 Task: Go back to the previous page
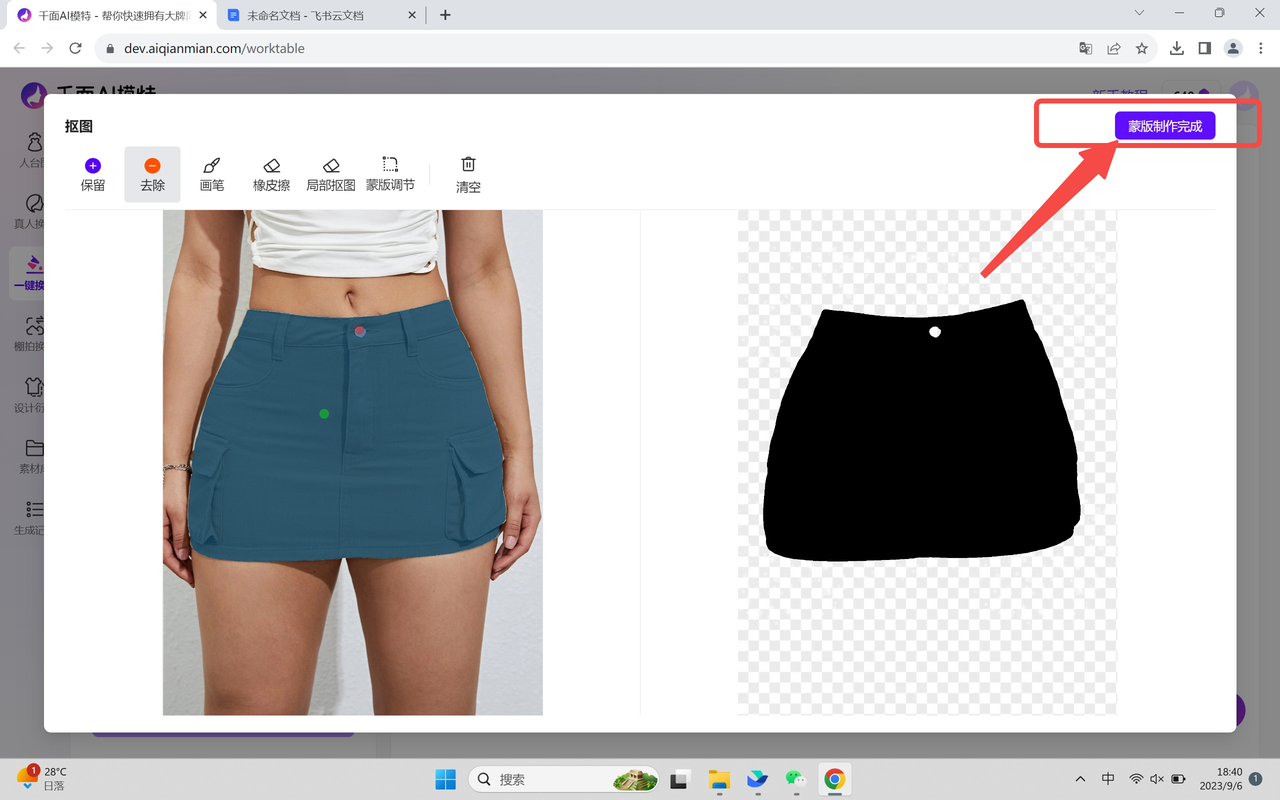tap(20, 48)
